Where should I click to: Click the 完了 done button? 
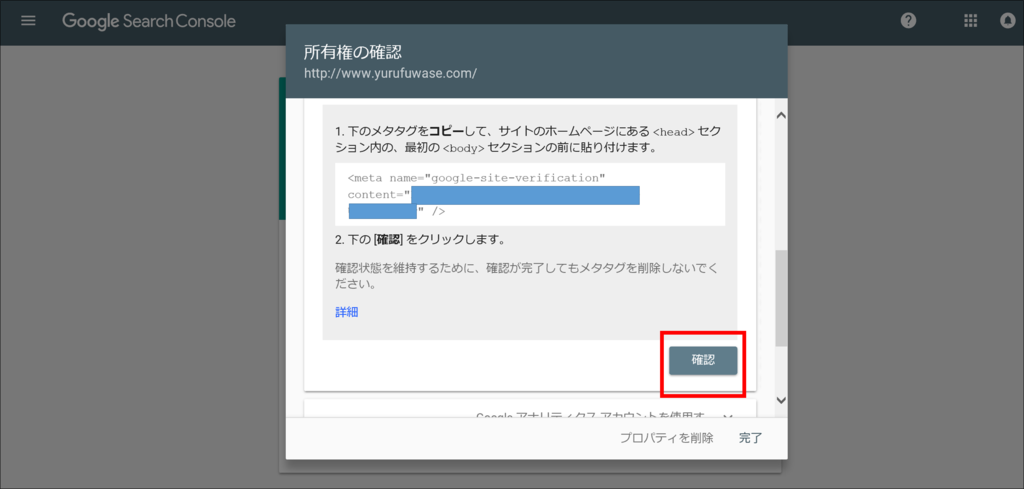[750, 438]
